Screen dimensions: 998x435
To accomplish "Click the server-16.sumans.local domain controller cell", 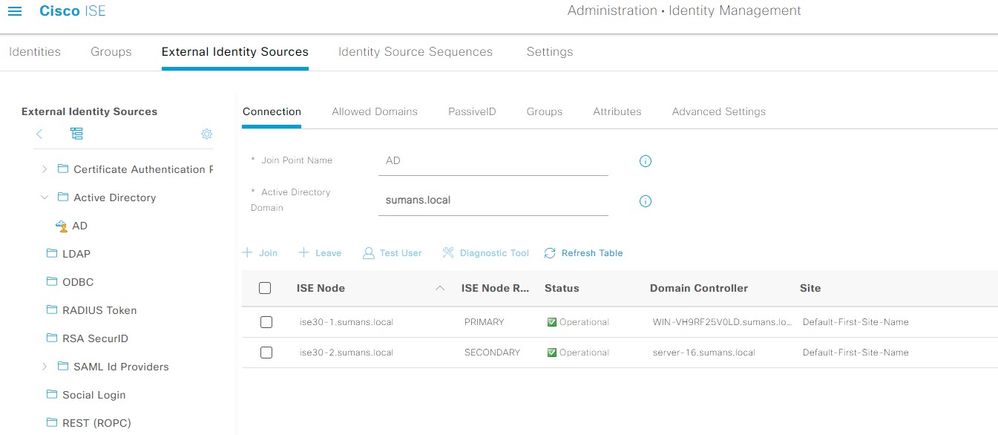I will (x=704, y=353).
